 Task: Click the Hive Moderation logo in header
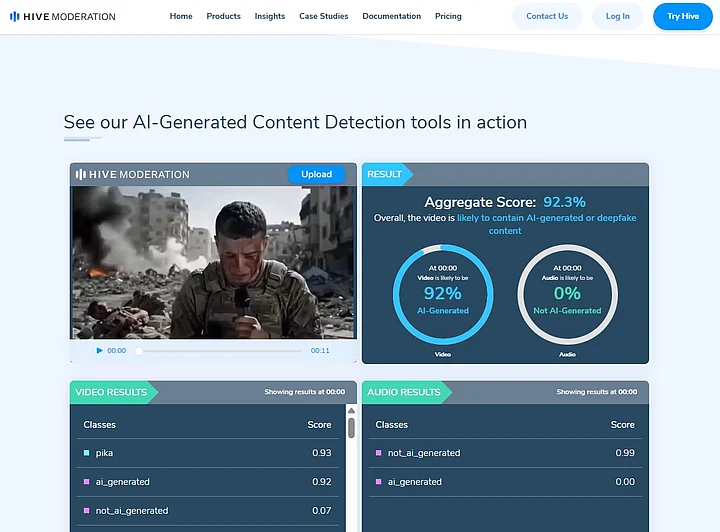pos(63,17)
